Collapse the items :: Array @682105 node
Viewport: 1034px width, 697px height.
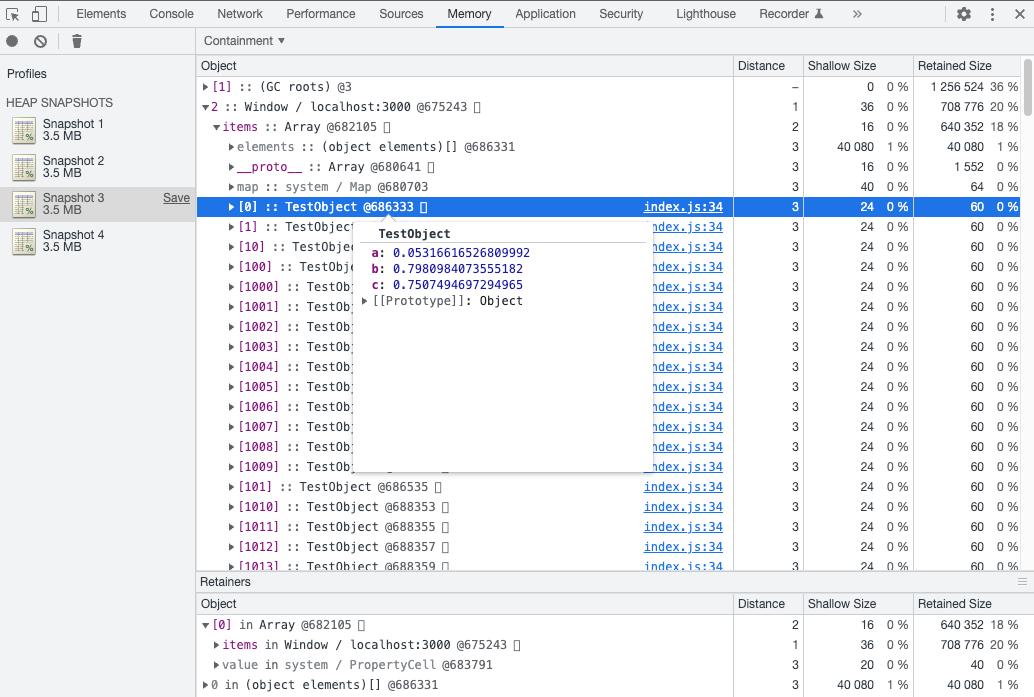click(x=217, y=127)
